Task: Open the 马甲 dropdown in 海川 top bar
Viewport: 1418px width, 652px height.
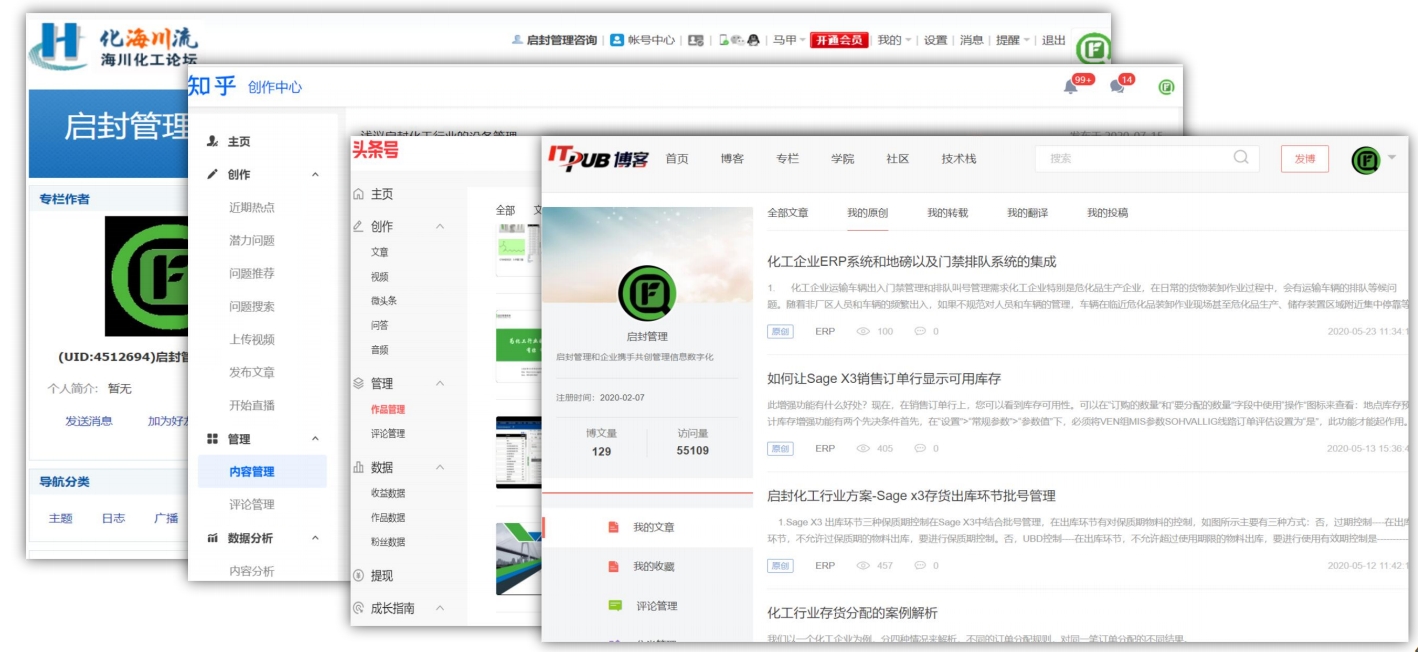Action: tap(789, 40)
